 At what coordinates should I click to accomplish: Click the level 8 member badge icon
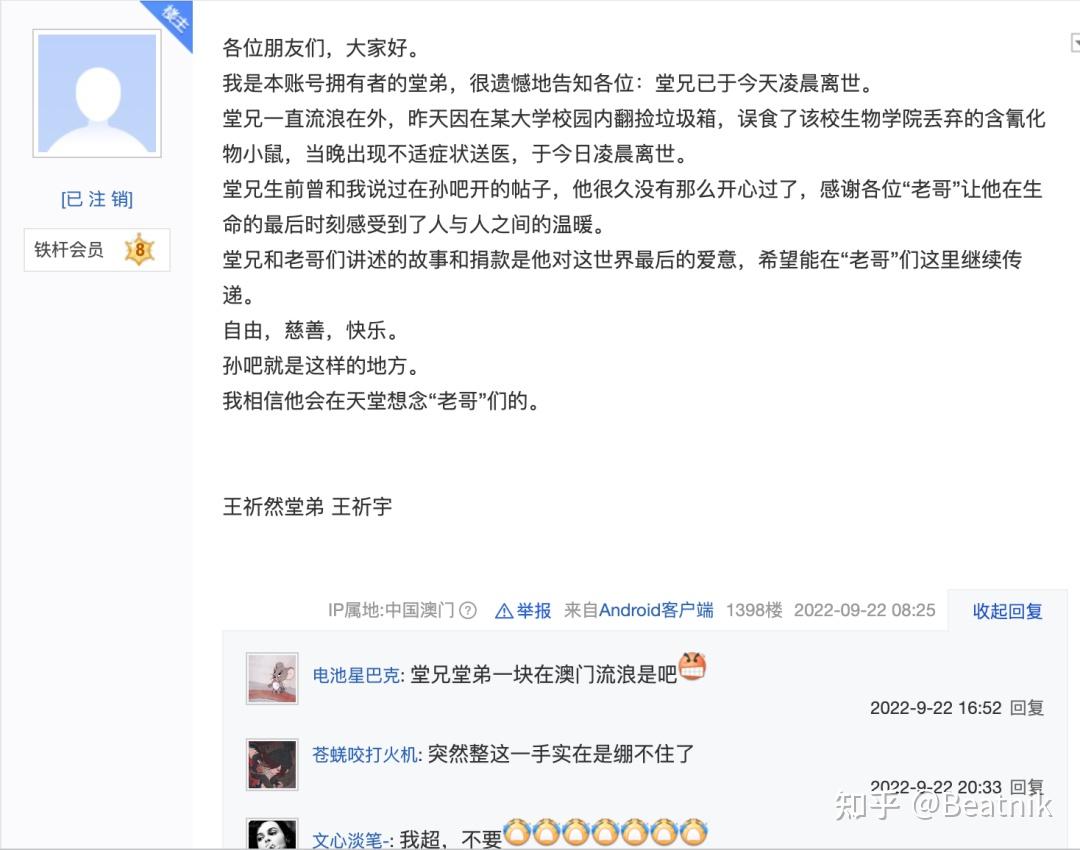coord(140,249)
